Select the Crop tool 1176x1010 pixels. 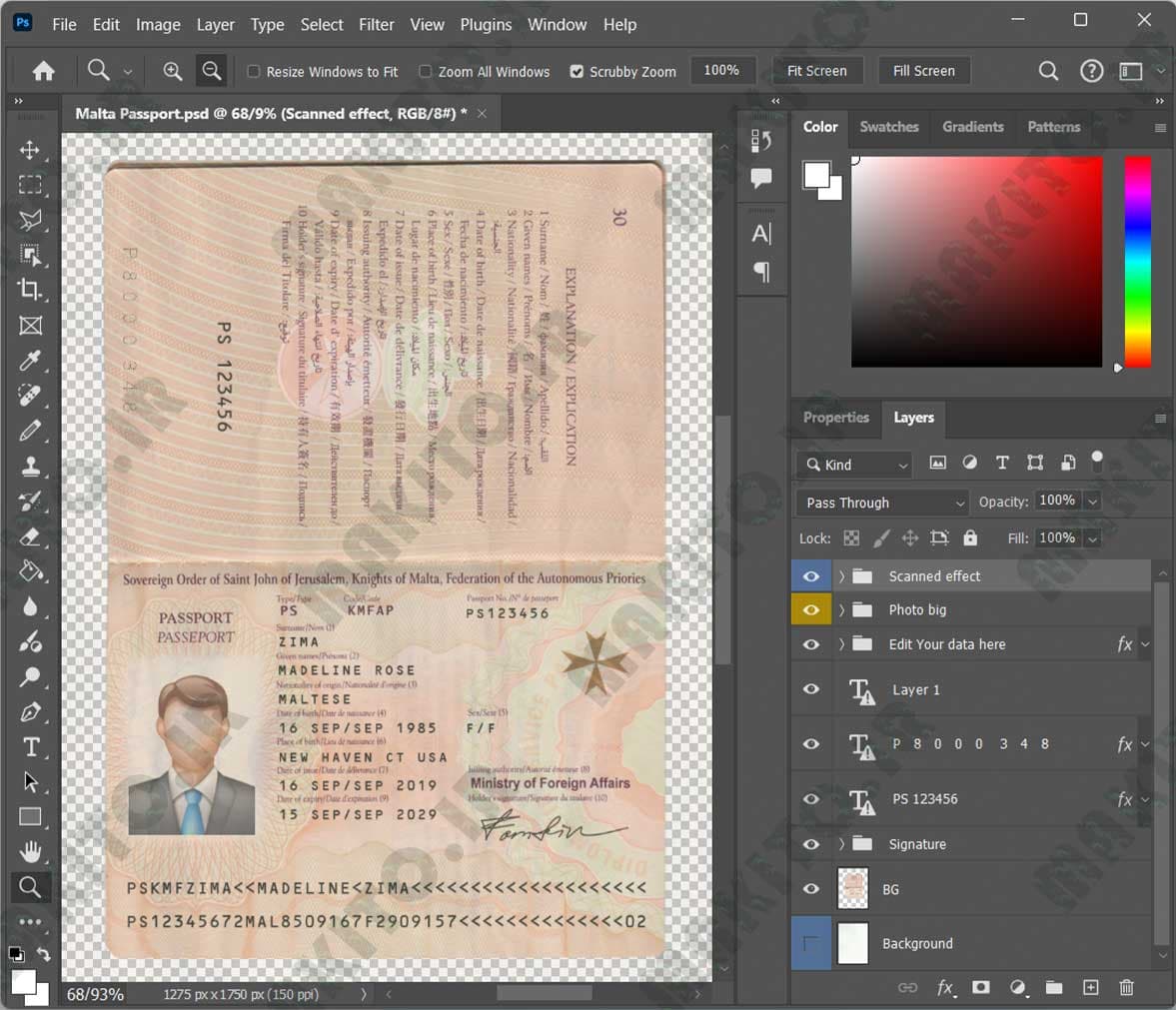[x=30, y=290]
